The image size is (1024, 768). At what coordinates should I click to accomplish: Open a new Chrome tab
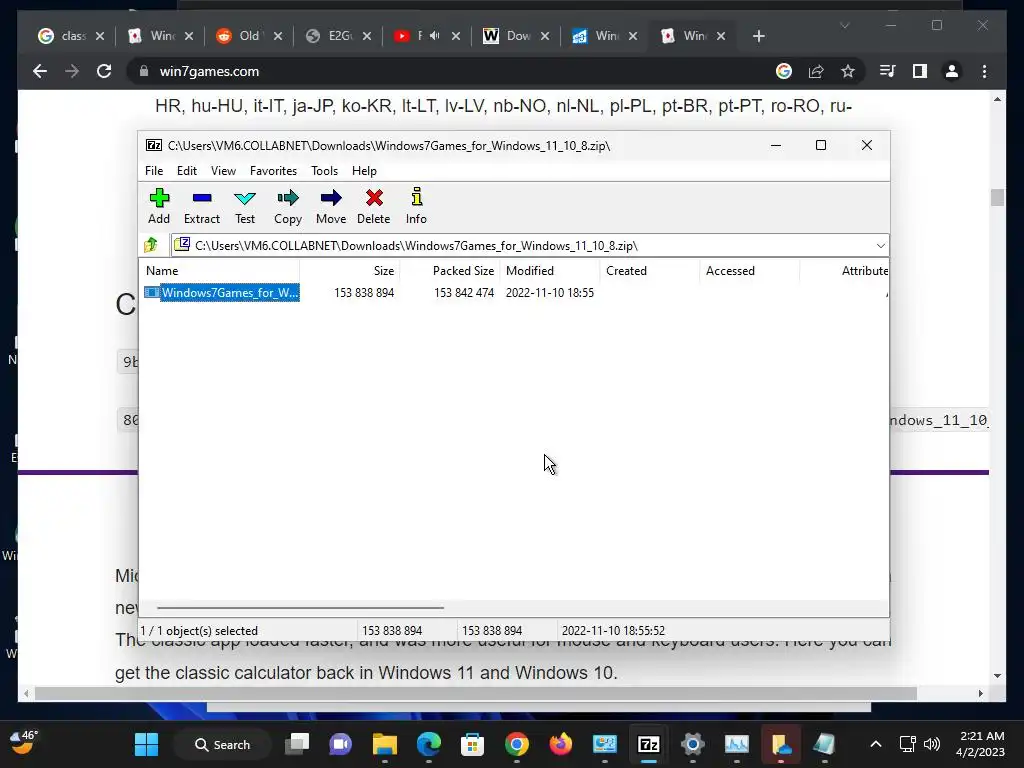(758, 36)
